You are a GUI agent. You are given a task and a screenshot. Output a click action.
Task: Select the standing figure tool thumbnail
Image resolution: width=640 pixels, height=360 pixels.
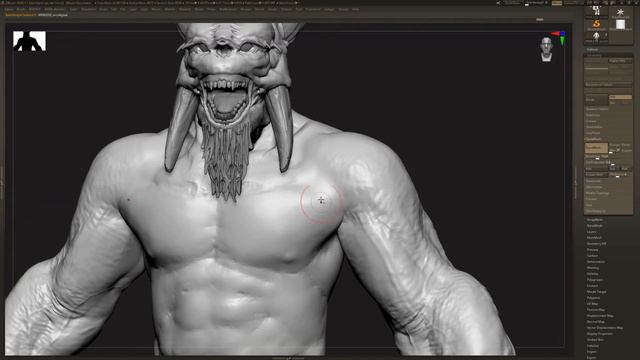(x=596, y=37)
